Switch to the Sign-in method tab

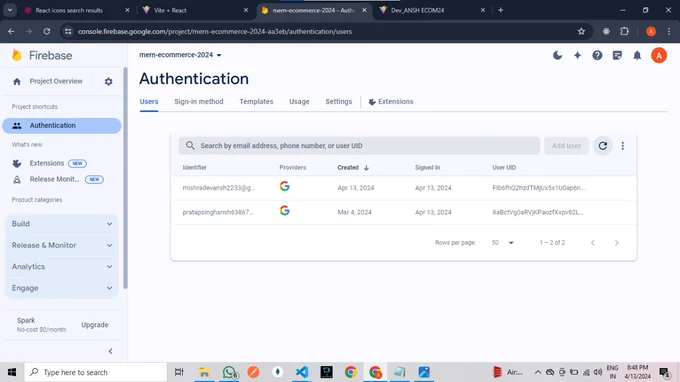199,101
